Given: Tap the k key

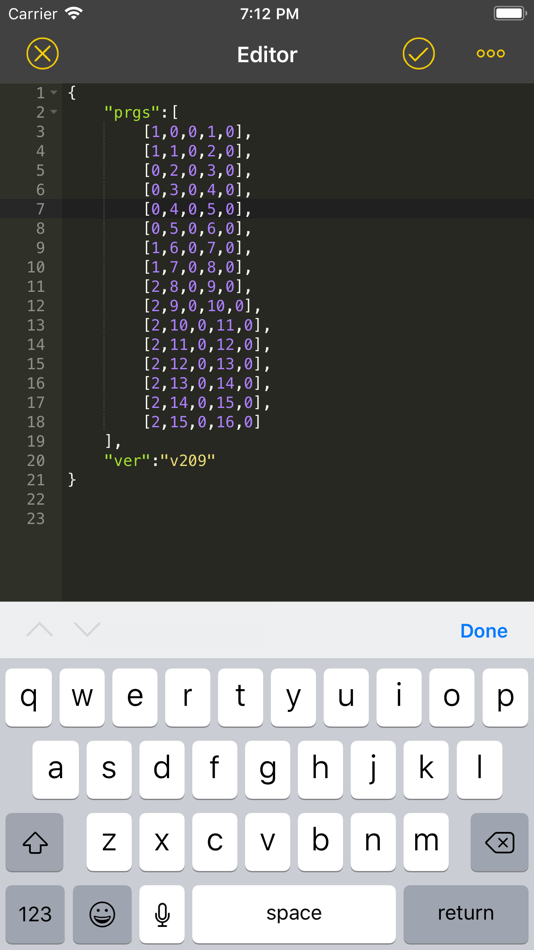Looking at the screenshot, I should [x=426, y=769].
